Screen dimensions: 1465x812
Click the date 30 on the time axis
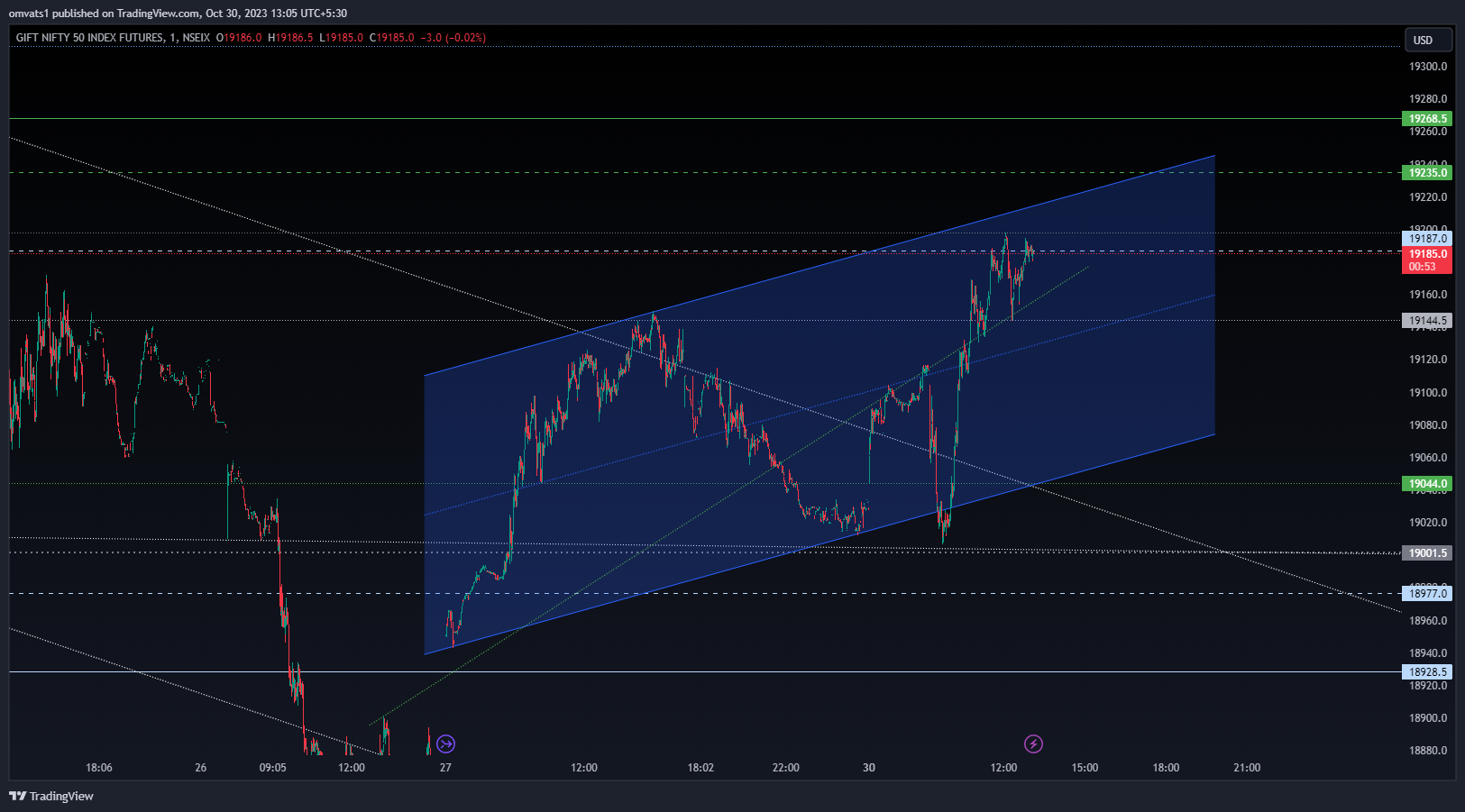pyautogui.click(x=868, y=768)
